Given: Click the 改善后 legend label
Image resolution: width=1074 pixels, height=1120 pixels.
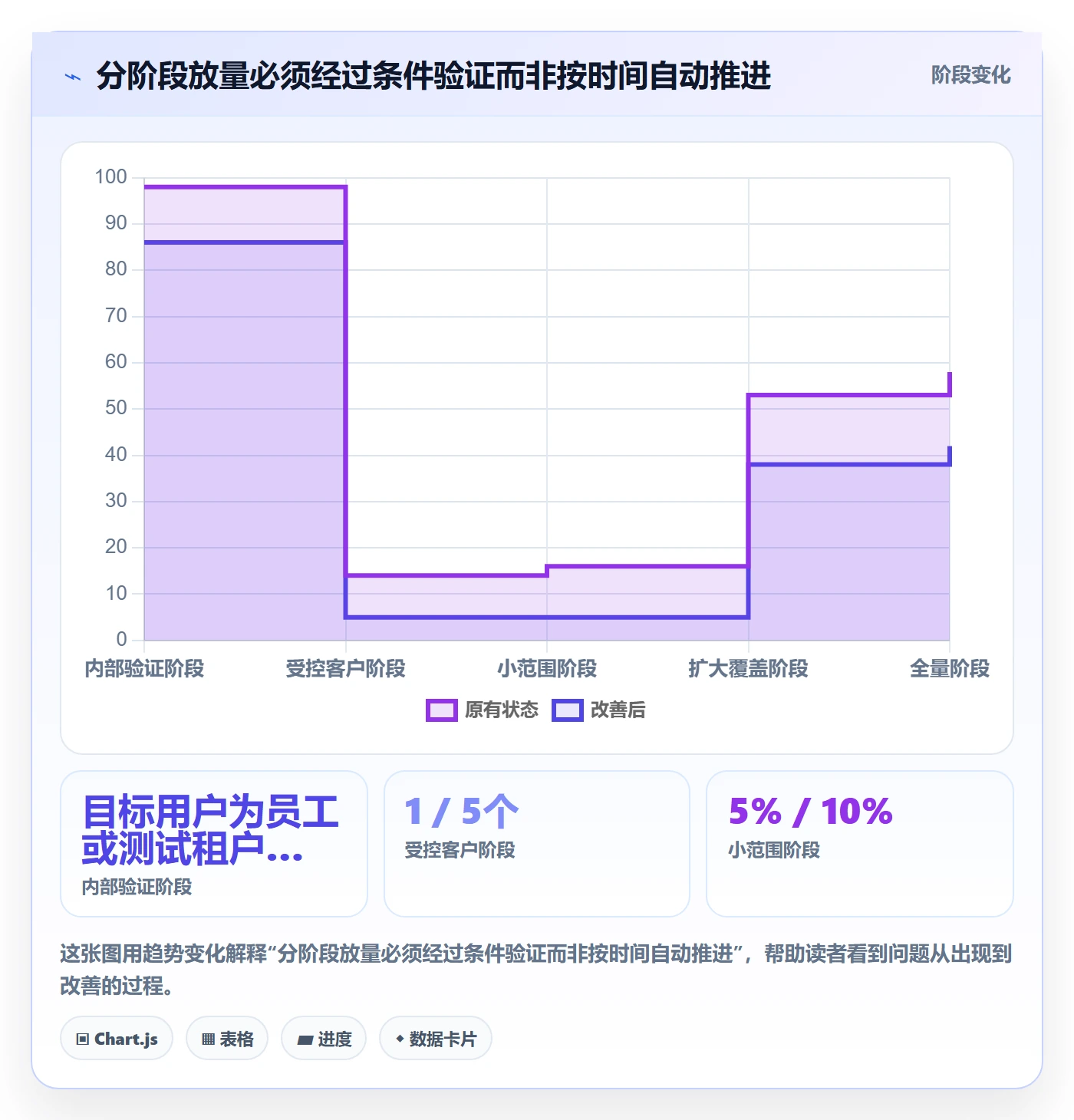Looking at the screenshot, I should click(618, 710).
